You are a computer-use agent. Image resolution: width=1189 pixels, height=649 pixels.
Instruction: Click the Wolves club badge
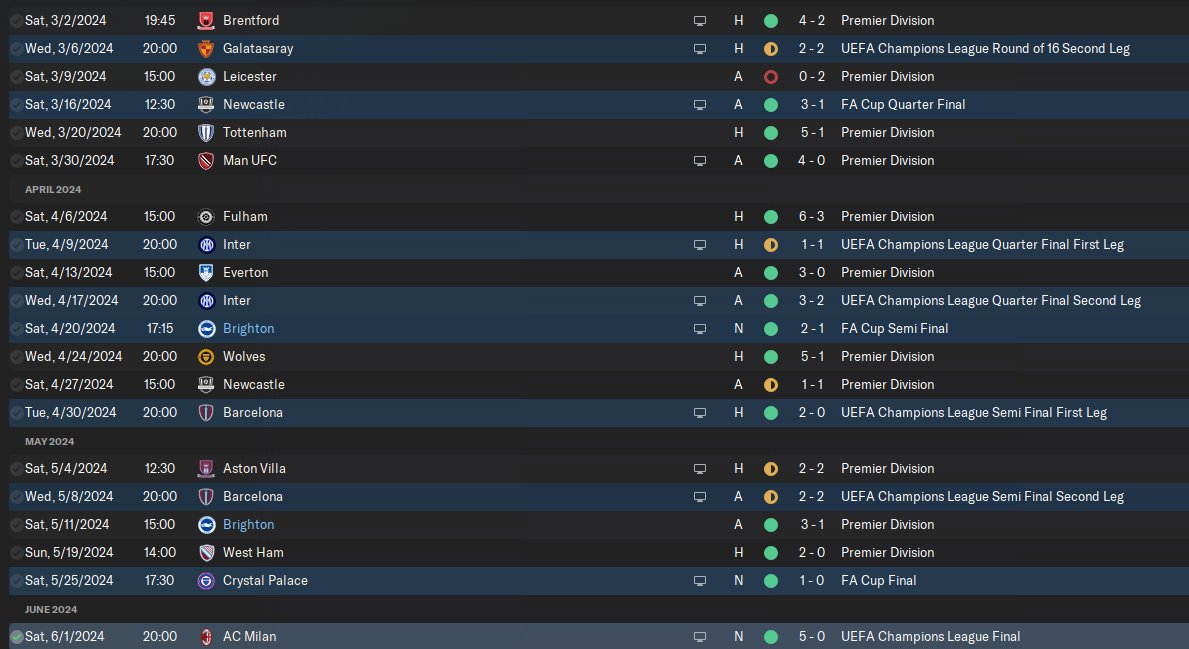point(205,356)
